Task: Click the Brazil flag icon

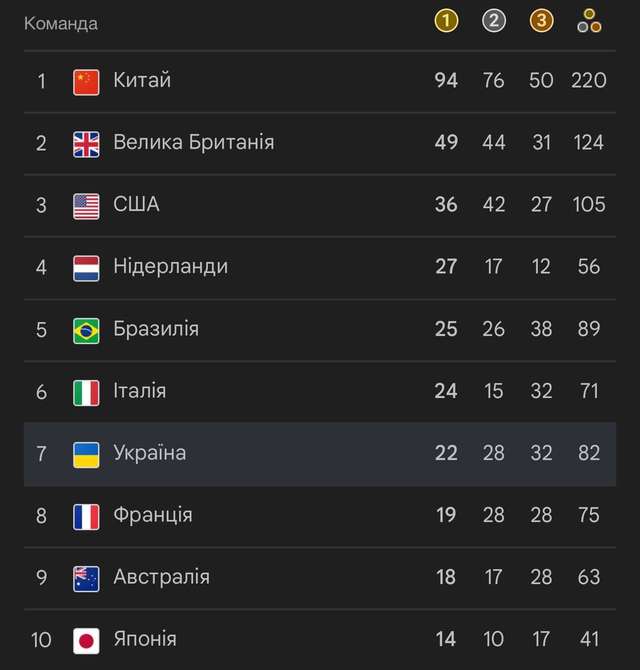Action: coord(86,330)
